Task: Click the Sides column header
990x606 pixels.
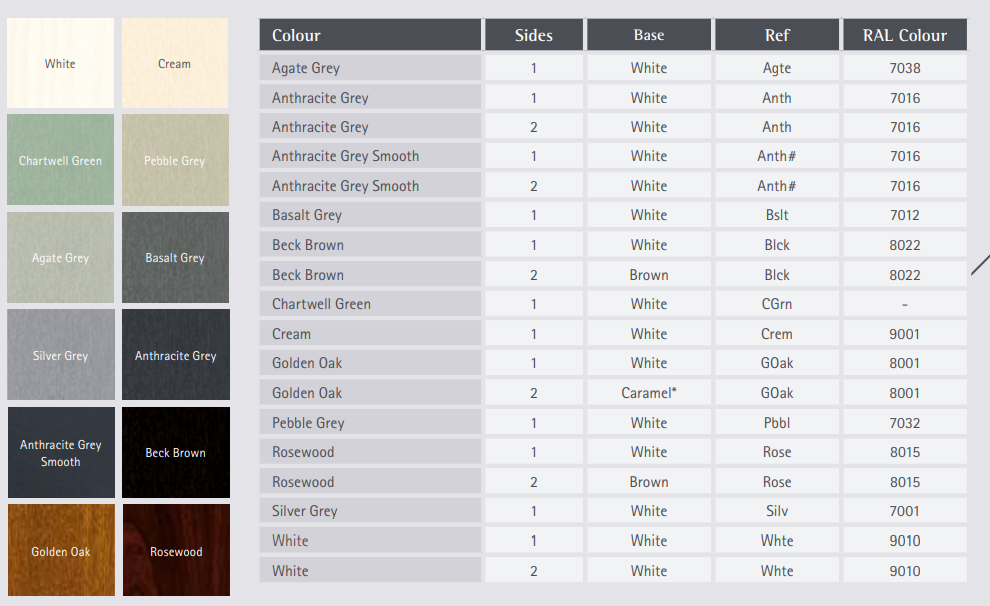Action: click(x=534, y=35)
